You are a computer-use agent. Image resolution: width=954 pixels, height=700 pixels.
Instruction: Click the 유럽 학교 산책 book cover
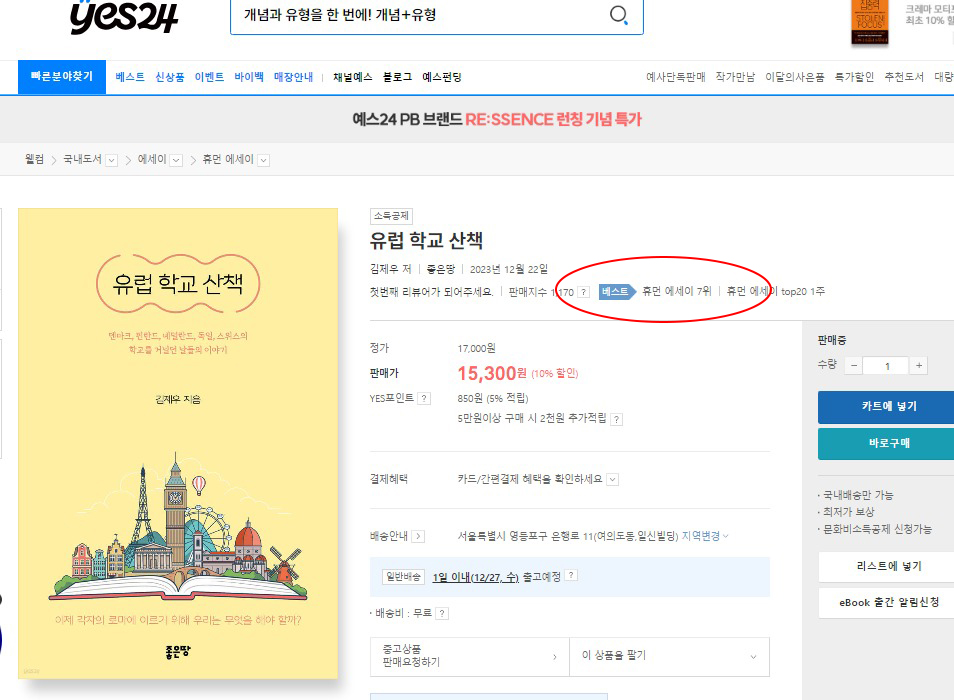(x=178, y=443)
